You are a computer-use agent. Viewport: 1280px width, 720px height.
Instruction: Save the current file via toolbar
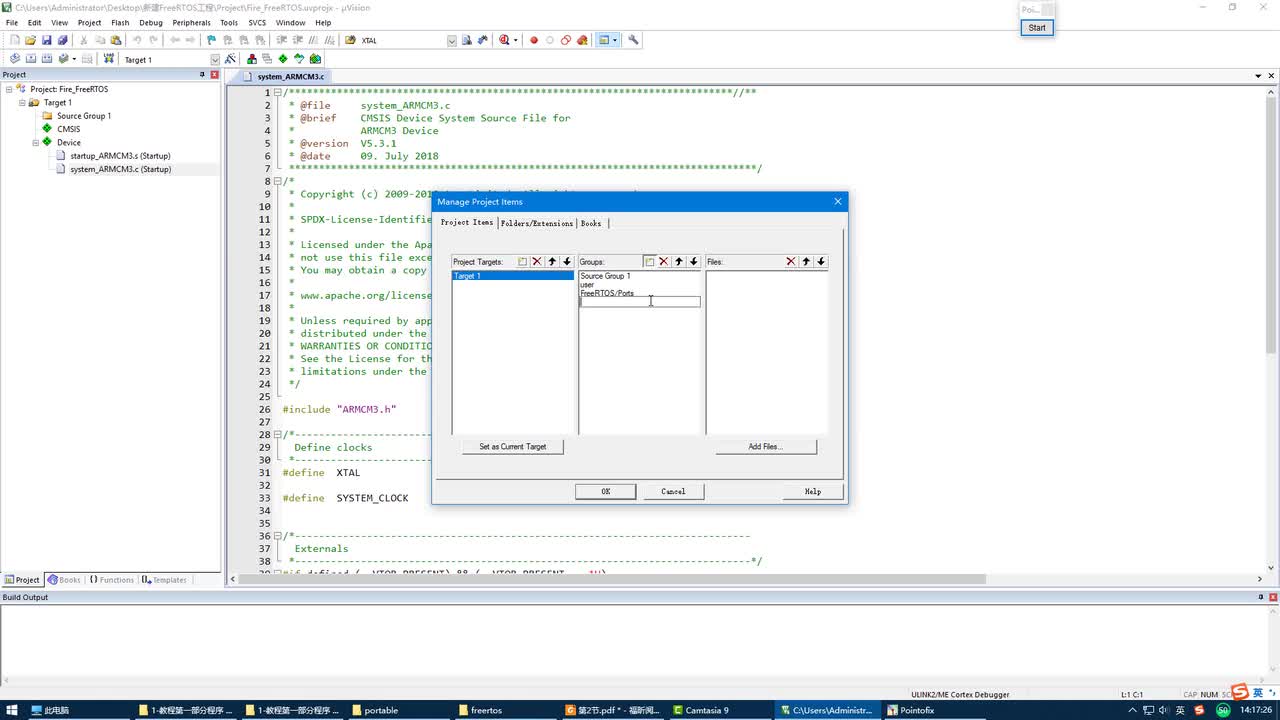46,40
